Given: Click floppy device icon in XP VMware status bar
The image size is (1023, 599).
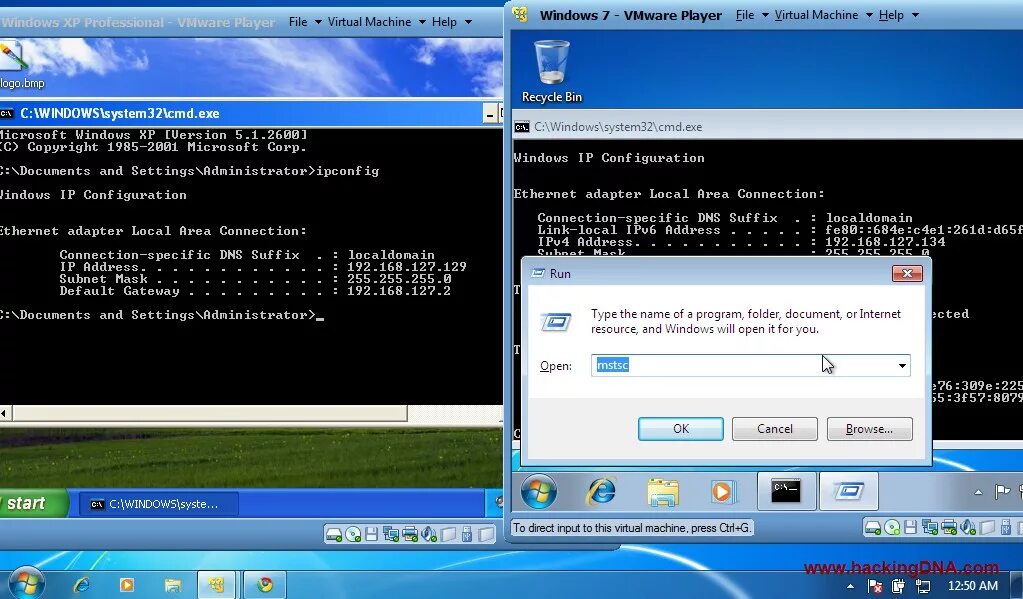Looking at the screenshot, I should [372, 535].
